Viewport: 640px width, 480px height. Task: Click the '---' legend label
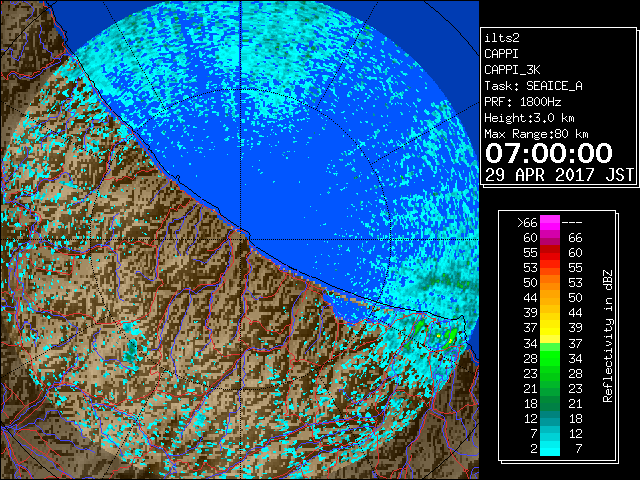[572, 223]
